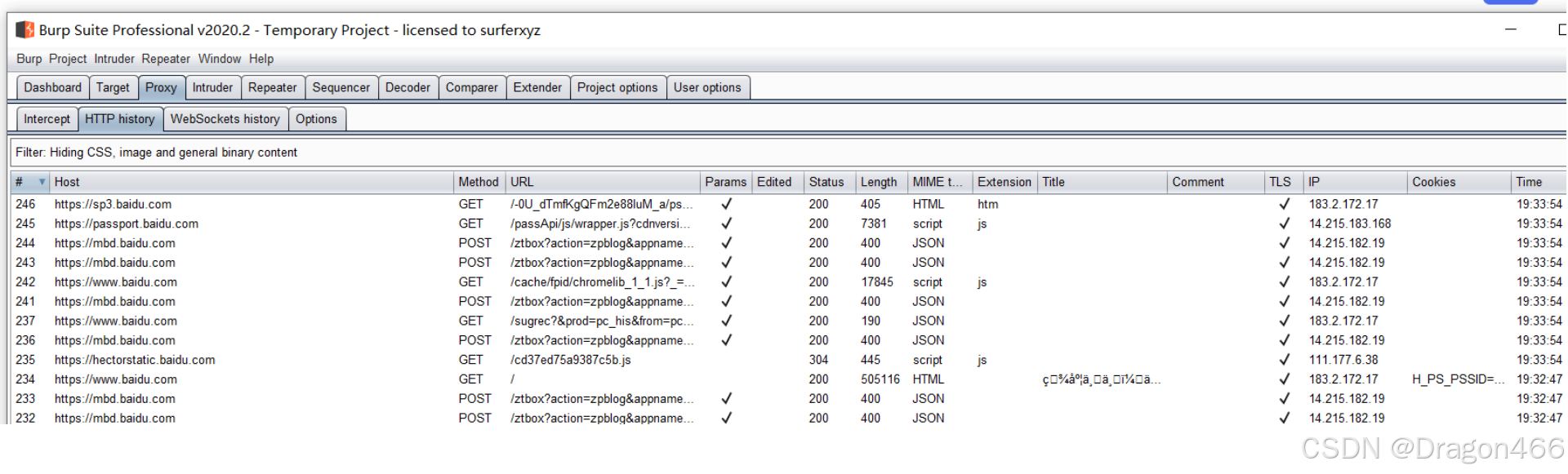Open the Intruder menu in menu bar
The image size is (1568, 474).
point(114,59)
